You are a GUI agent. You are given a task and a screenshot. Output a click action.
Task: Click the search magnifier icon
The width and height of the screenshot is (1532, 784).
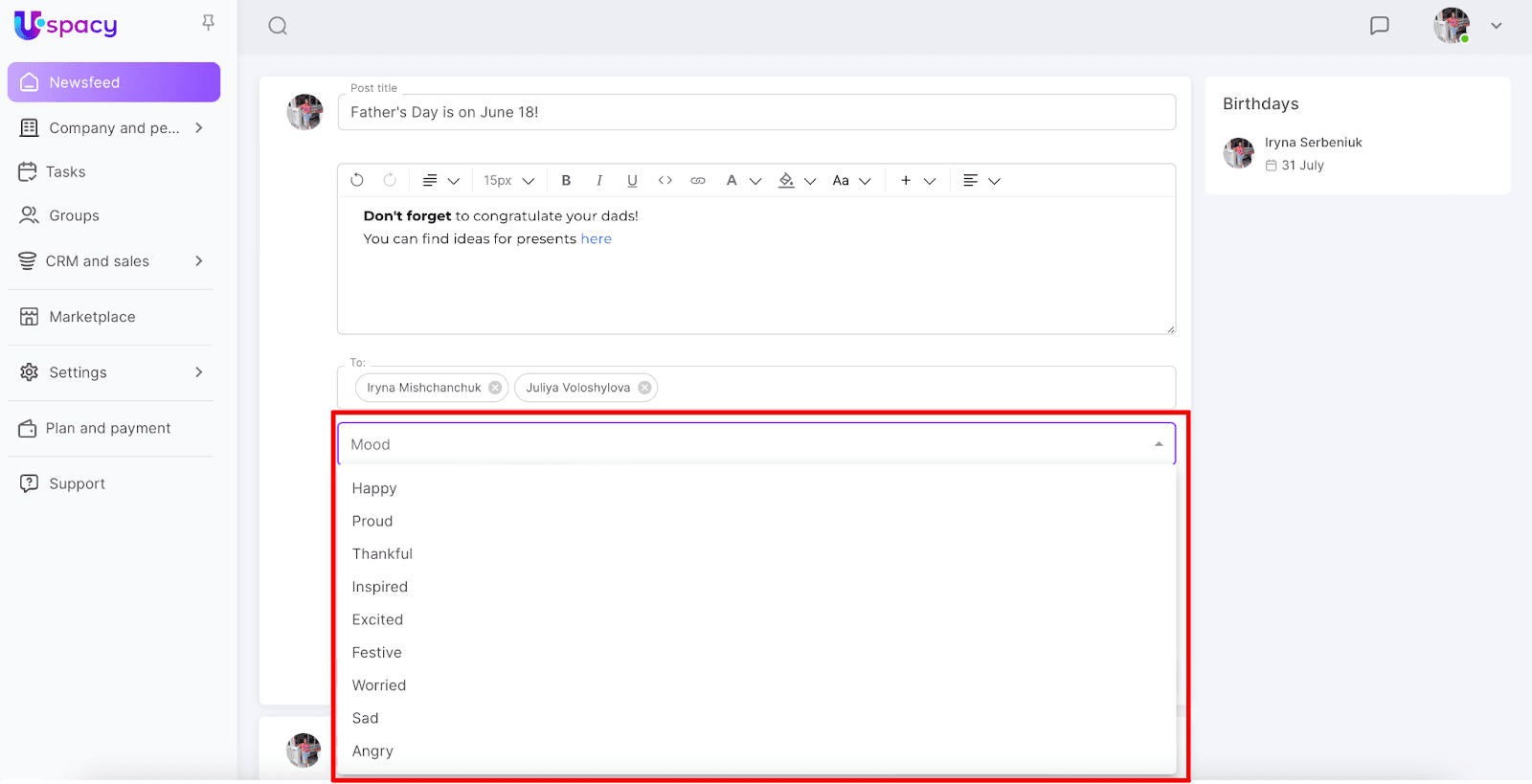click(x=278, y=26)
